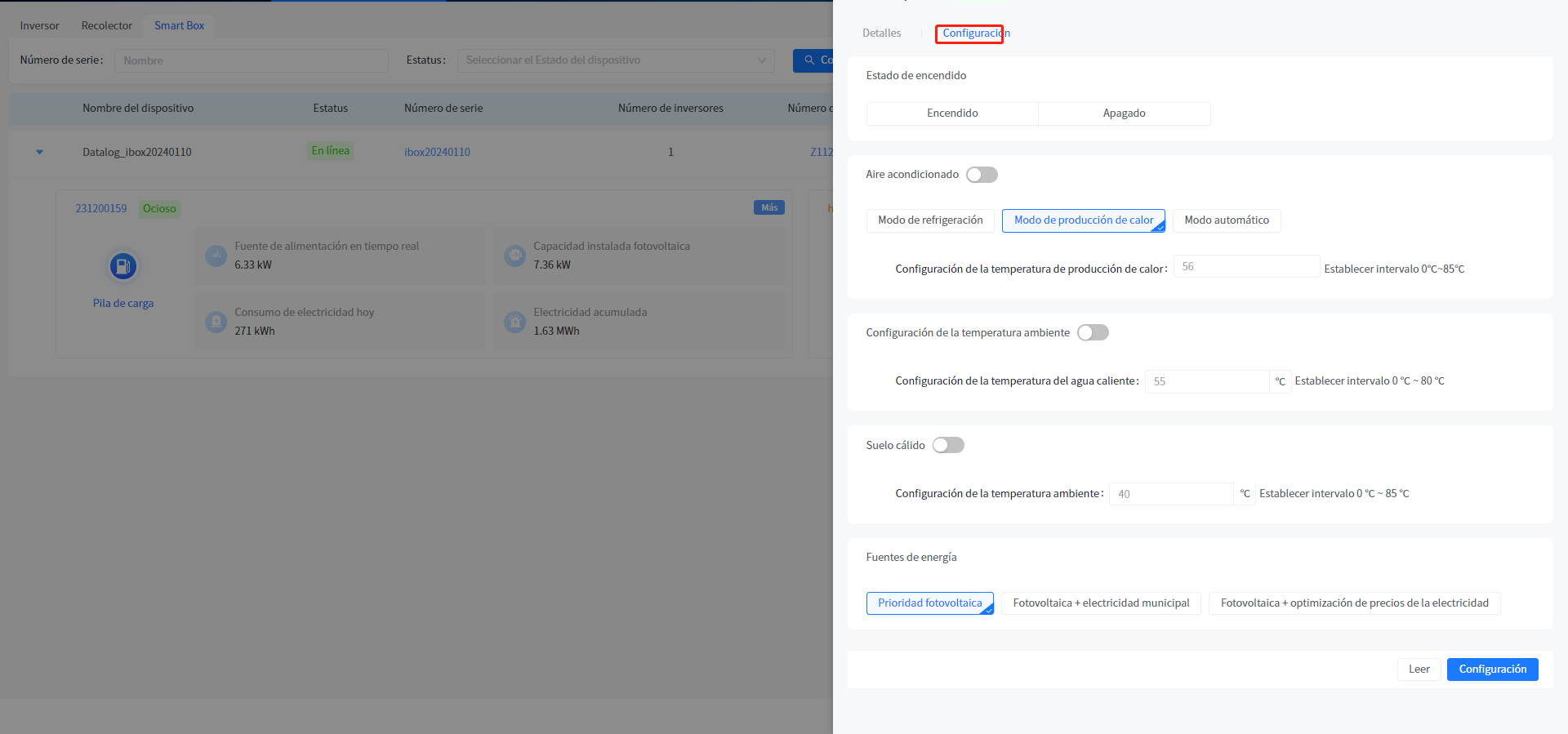Click the Número de serie input field
This screenshot has height=734, width=1568.
tap(251, 60)
